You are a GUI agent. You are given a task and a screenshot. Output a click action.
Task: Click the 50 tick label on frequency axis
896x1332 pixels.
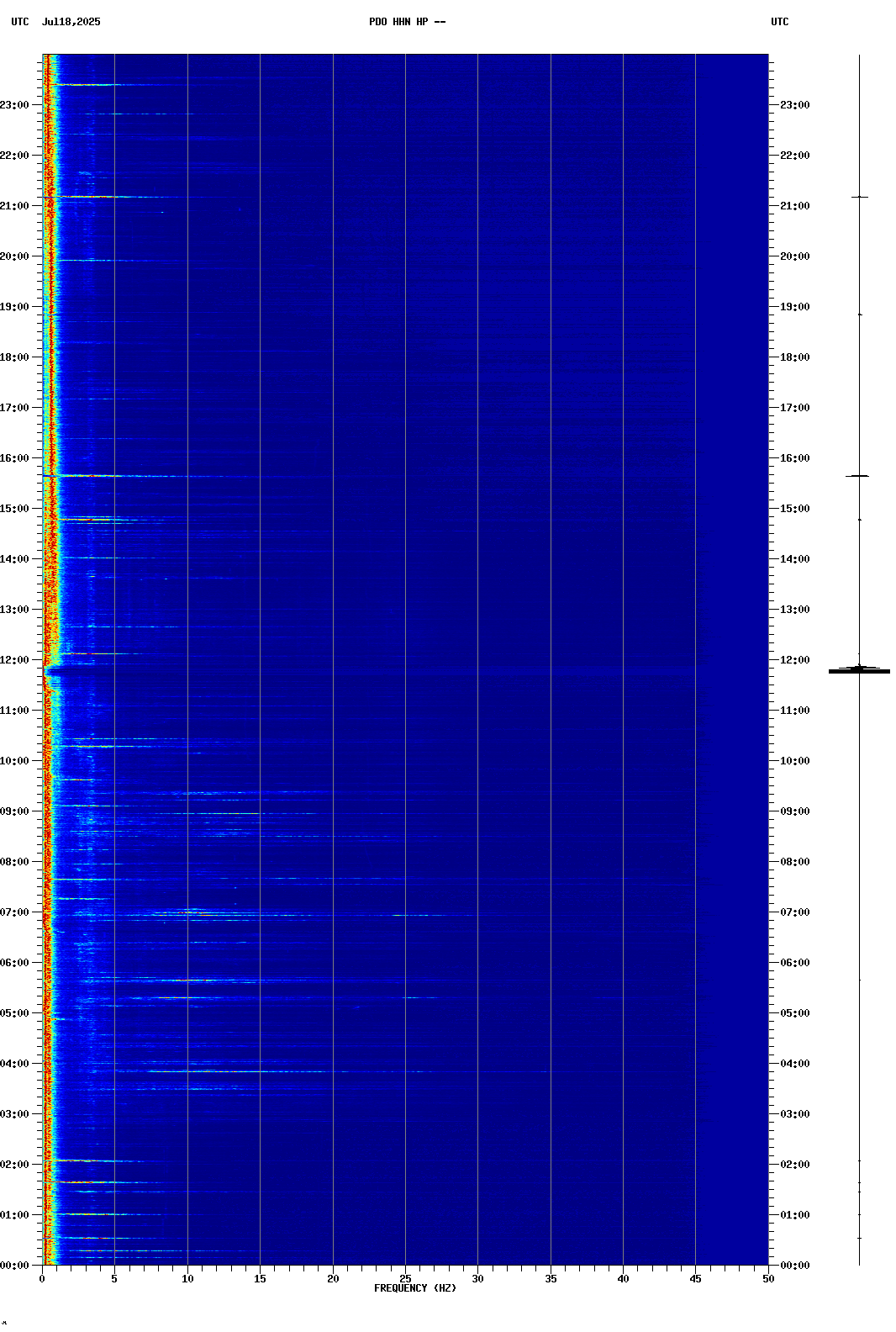coord(768,1279)
